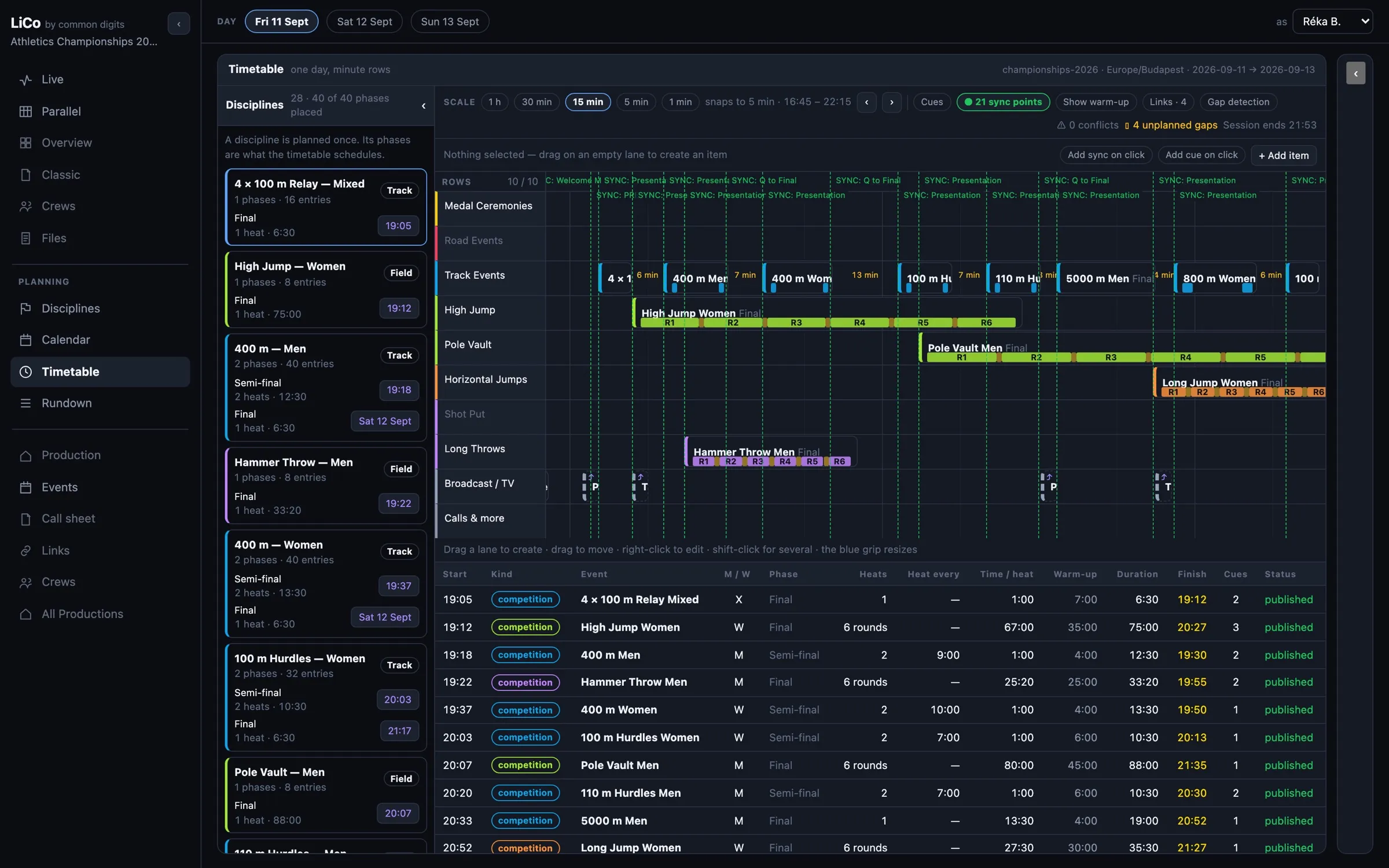This screenshot has height=868, width=1389.
Task: Toggle the 21 sync points display
Action: [x=1003, y=102]
